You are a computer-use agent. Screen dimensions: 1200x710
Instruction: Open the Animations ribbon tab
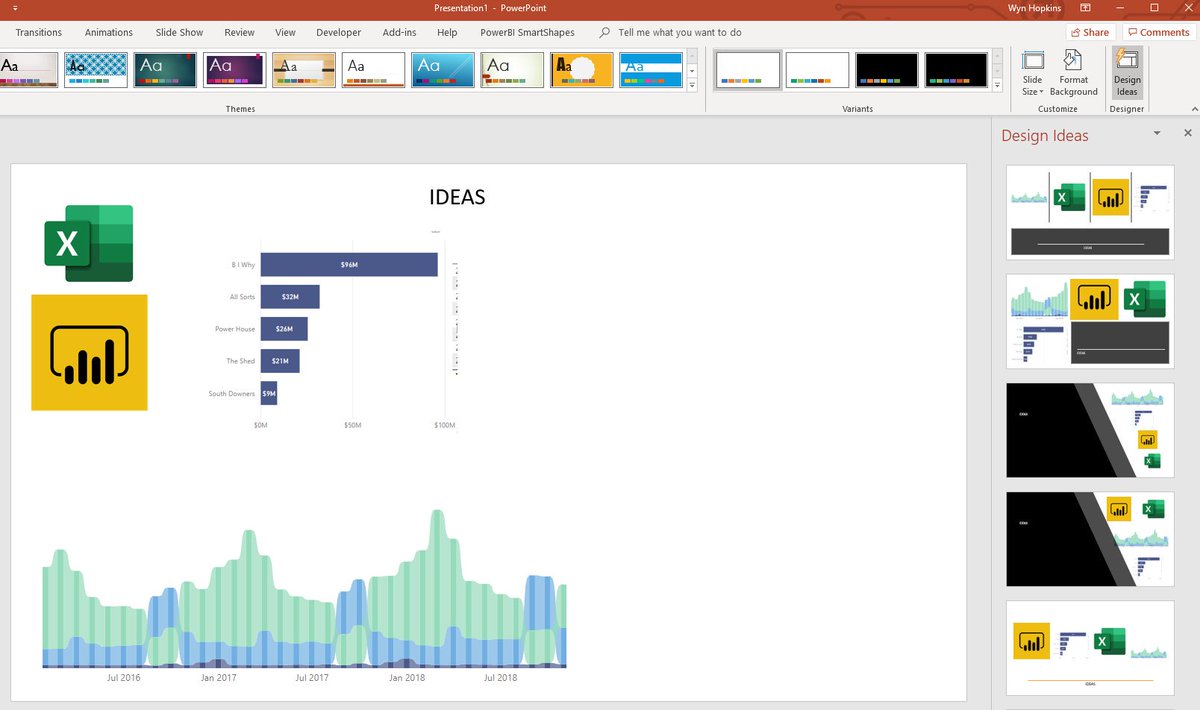point(109,32)
